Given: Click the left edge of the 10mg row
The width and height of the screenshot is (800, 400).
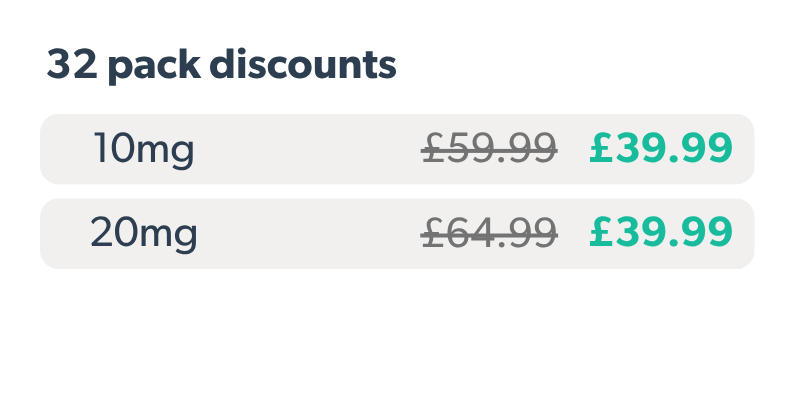Looking at the screenshot, I should pos(48,149).
